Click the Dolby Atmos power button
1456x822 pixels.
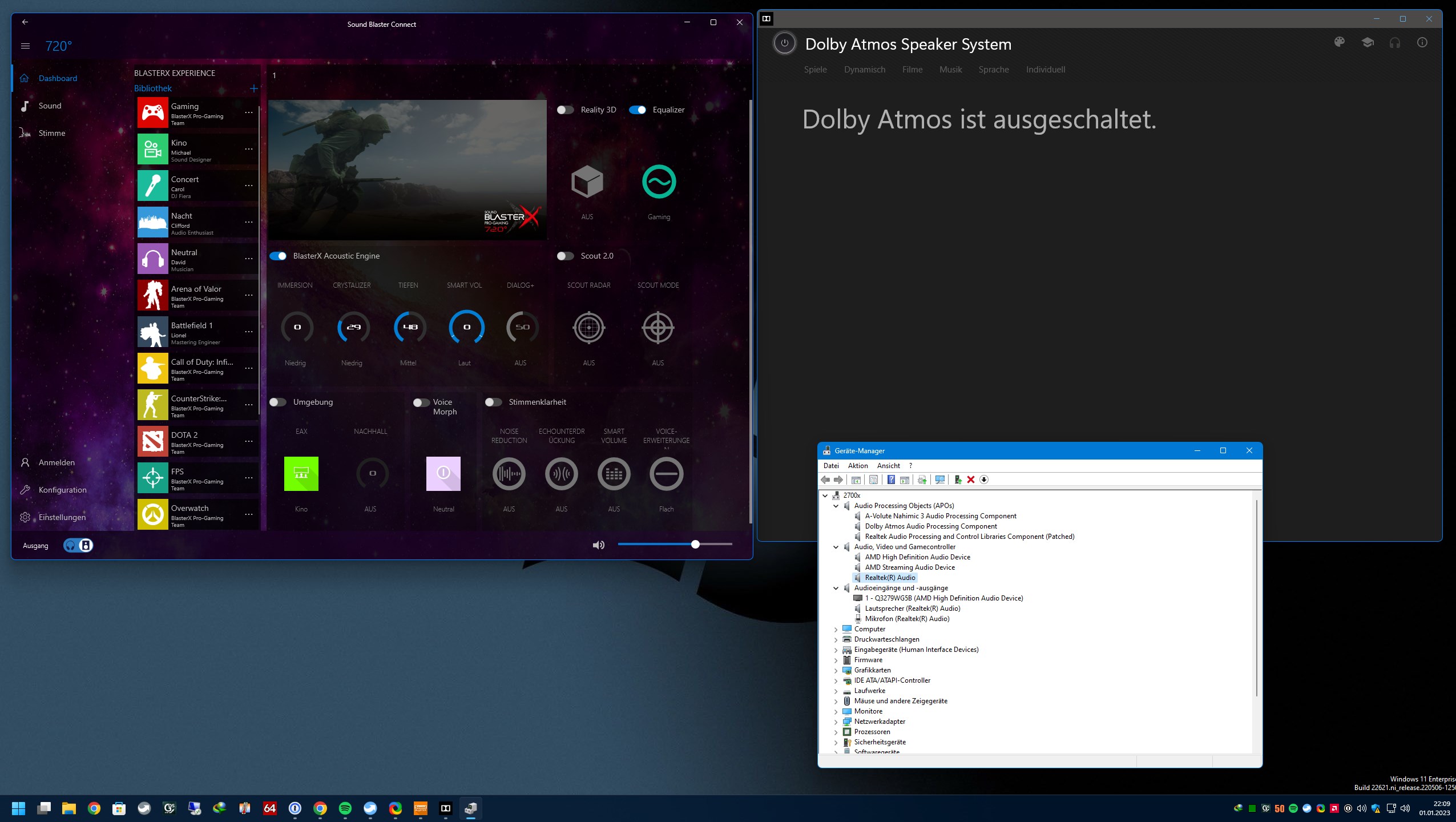pos(784,43)
